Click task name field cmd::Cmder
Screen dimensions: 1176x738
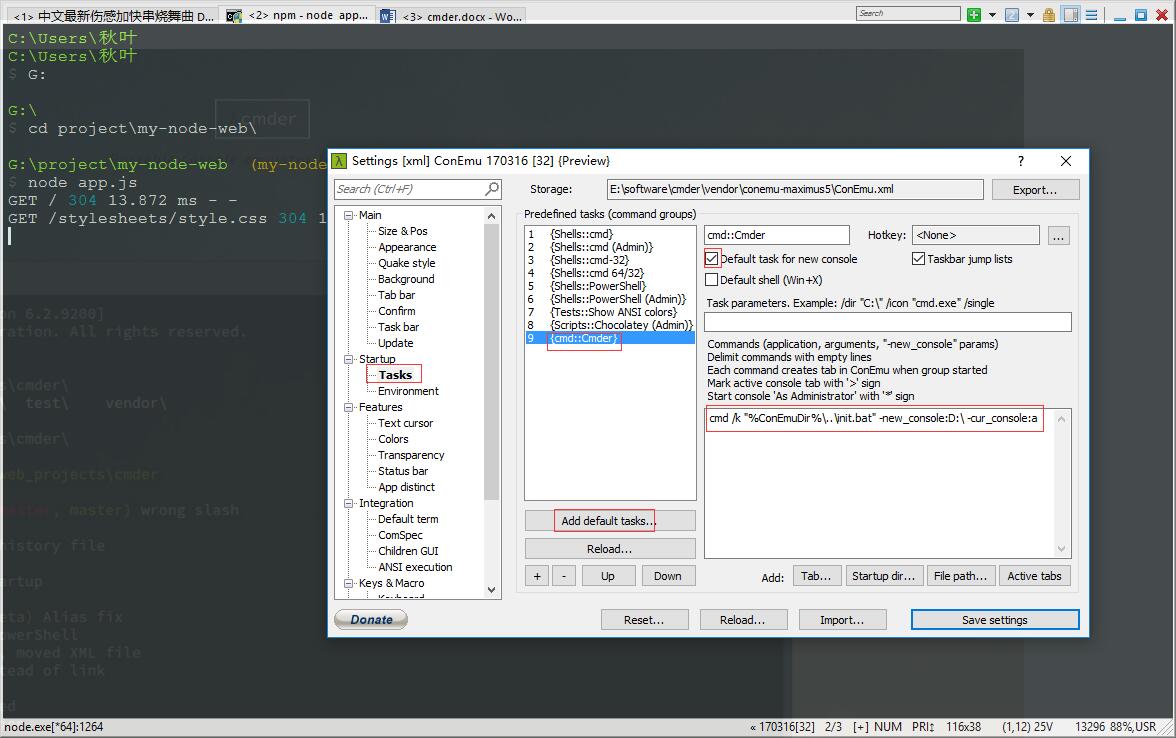[777, 236]
